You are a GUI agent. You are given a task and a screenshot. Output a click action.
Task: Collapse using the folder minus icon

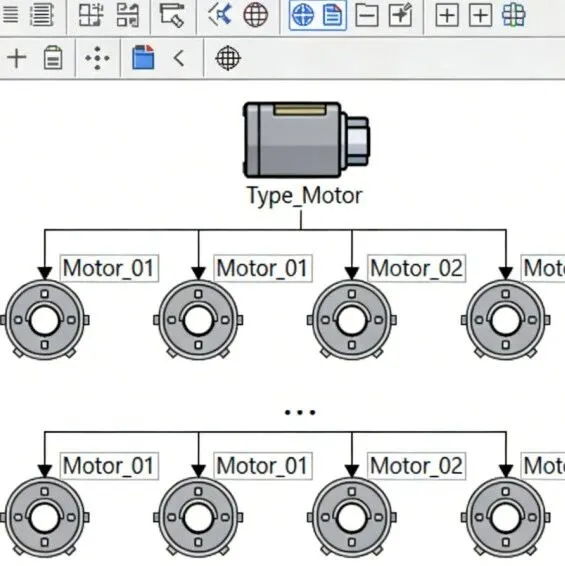pos(366,16)
